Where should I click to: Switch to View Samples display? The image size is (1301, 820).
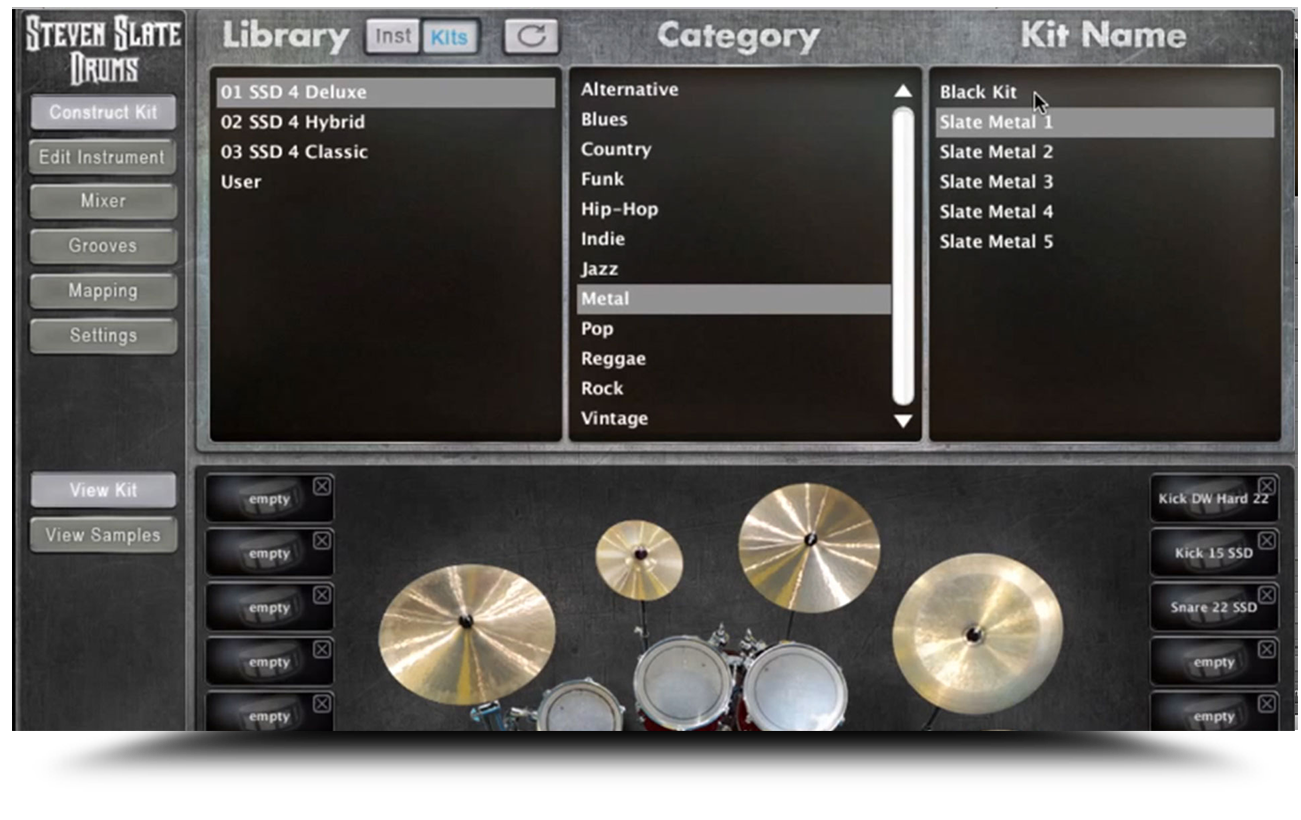(103, 535)
